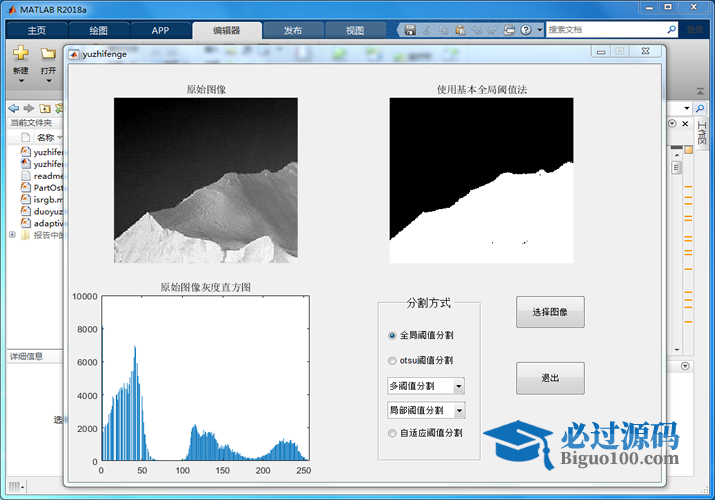The width and height of the screenshot is (715, 500).
Task: Click the editor vertical scrollbar up arrow
Action: [x=677, y=155]
